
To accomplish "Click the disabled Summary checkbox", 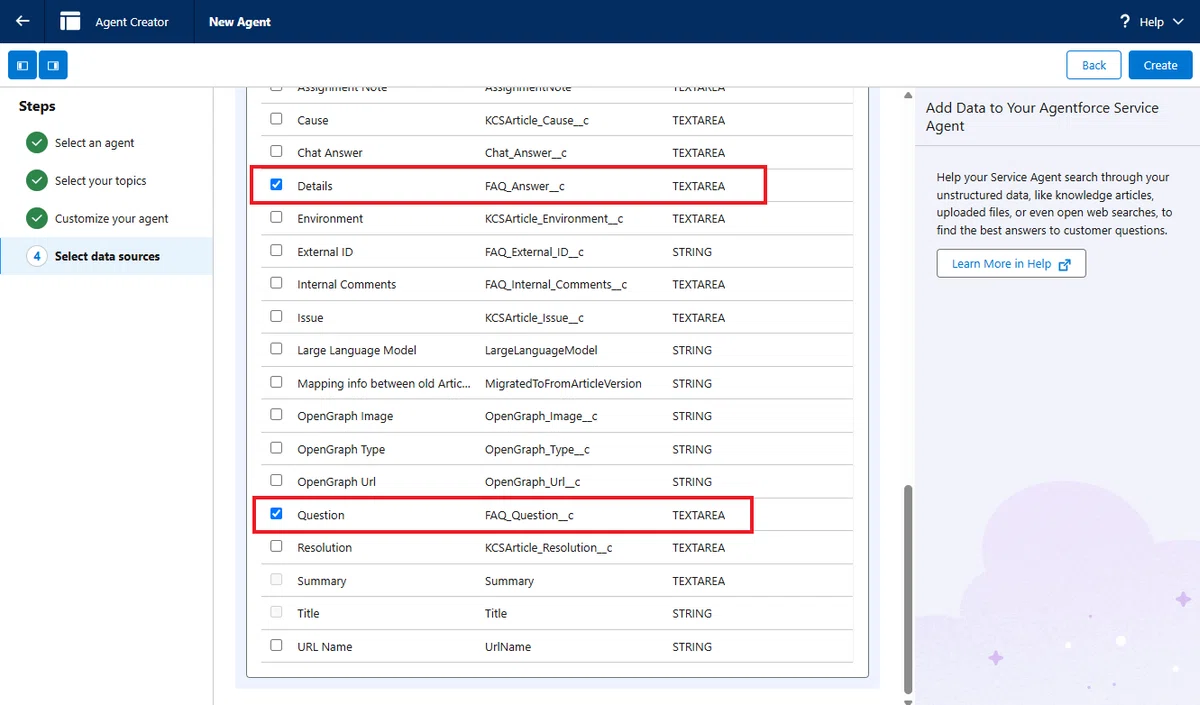I will pyautogui.click(x=277, y=580).
